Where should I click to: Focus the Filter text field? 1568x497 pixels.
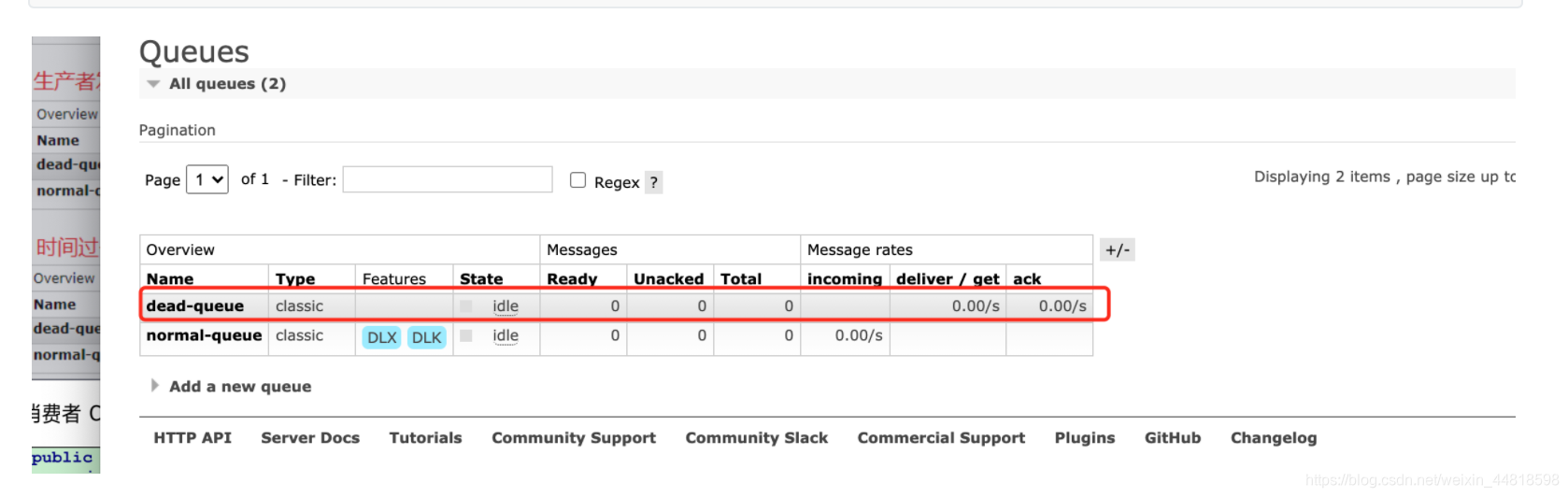pyautogui.click(x=448, y=179)
